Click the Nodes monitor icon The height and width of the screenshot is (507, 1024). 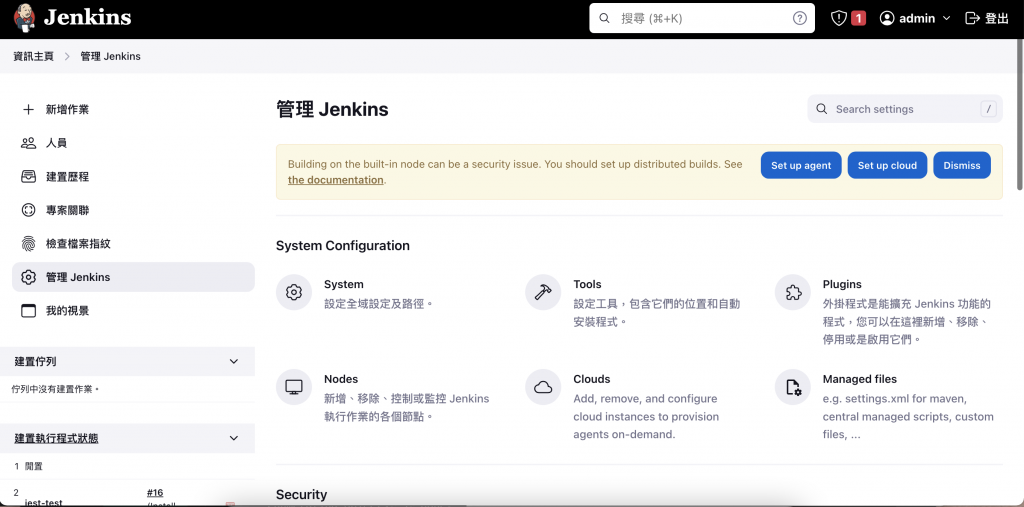coord(294,387)
